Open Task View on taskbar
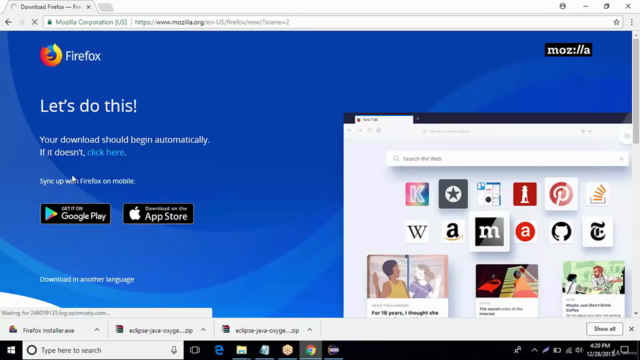Screen dimensions: 640x360 click(x=195, y=350)
